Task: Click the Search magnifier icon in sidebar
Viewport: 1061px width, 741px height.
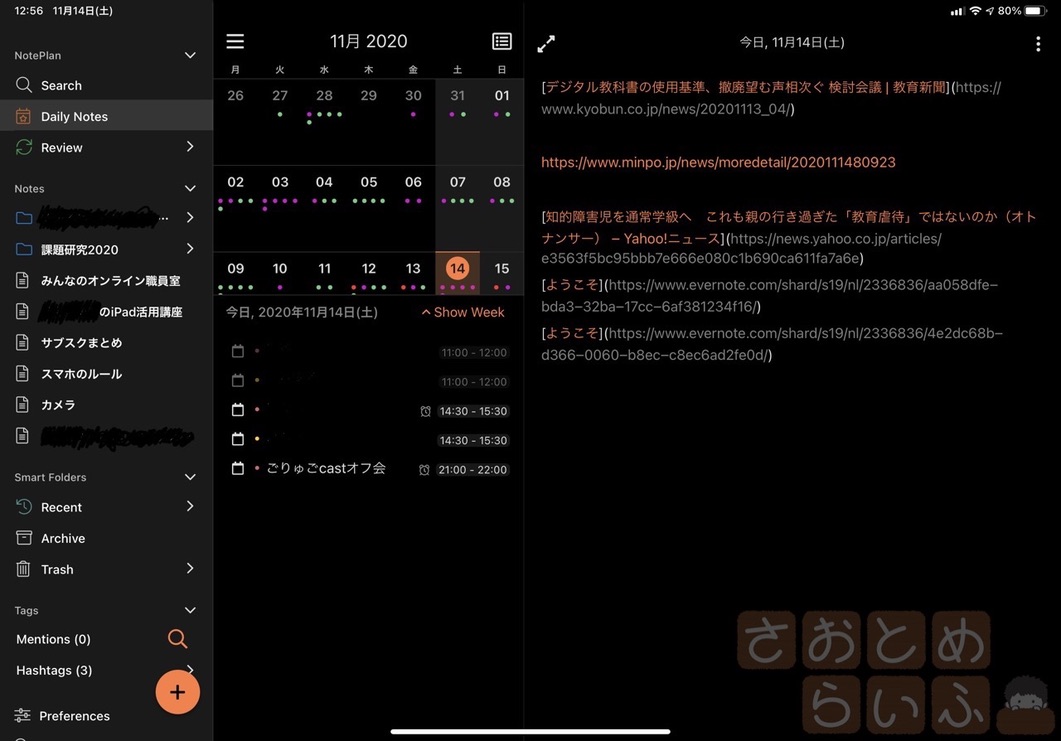Action: [x=24, y=85]
